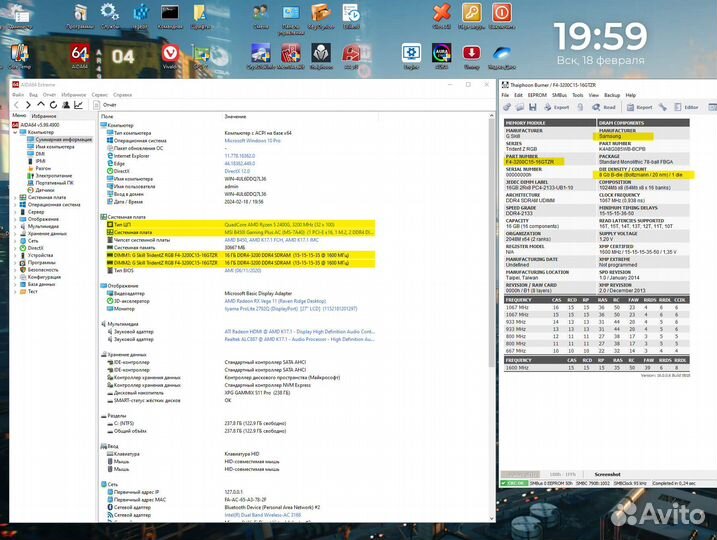This screenshot has width=717, height=540.
Task: Click the Save disk icon in Thaiphoon
Action: [x=533, y=107]
